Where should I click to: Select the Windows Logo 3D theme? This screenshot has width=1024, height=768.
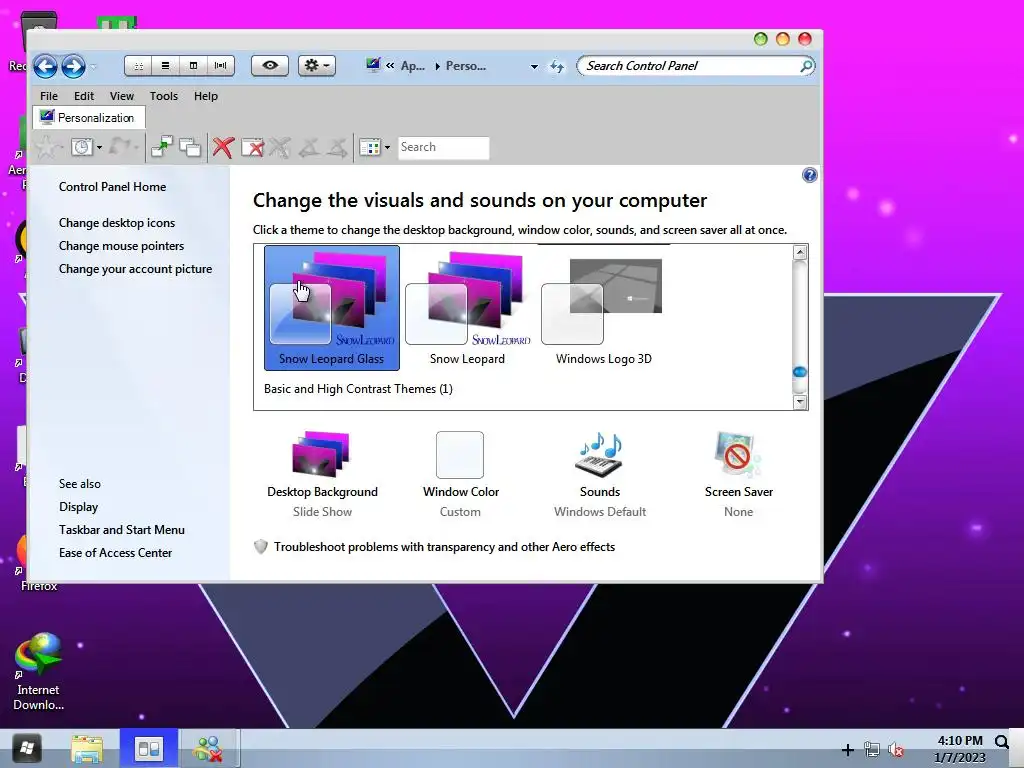(603, 308)
